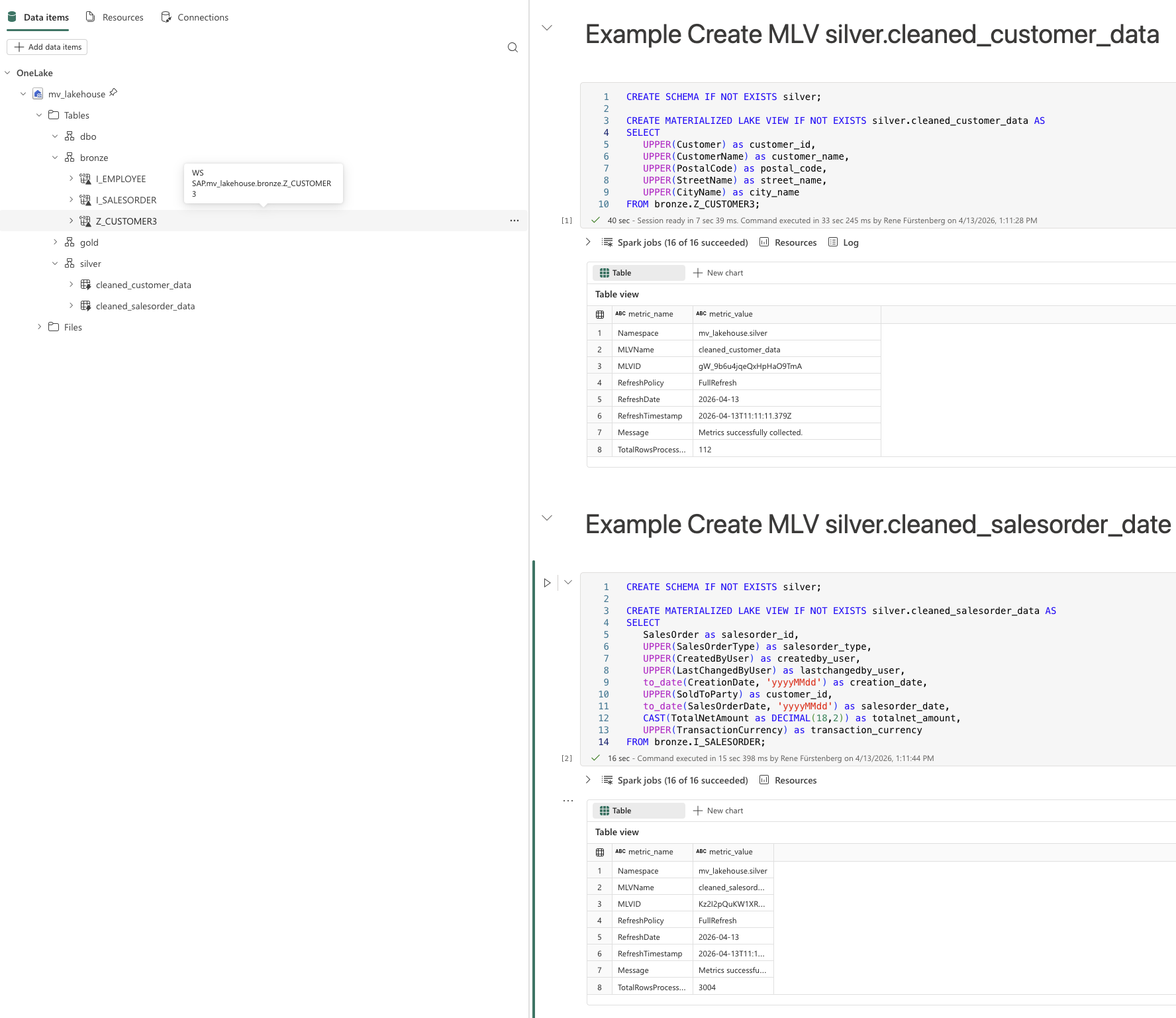
Task: Collapse the bronze schema node
Action: 55,158
